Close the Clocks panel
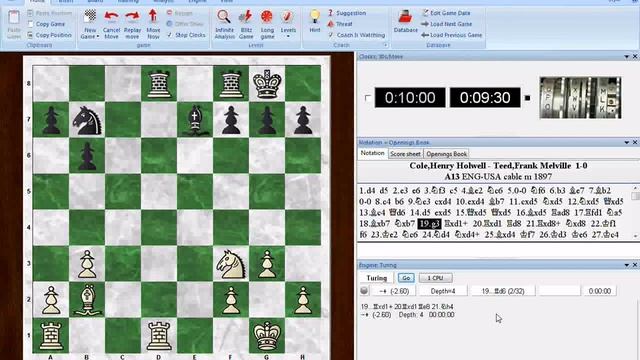Viewport: 640px width, 360px height. point(635,56)
